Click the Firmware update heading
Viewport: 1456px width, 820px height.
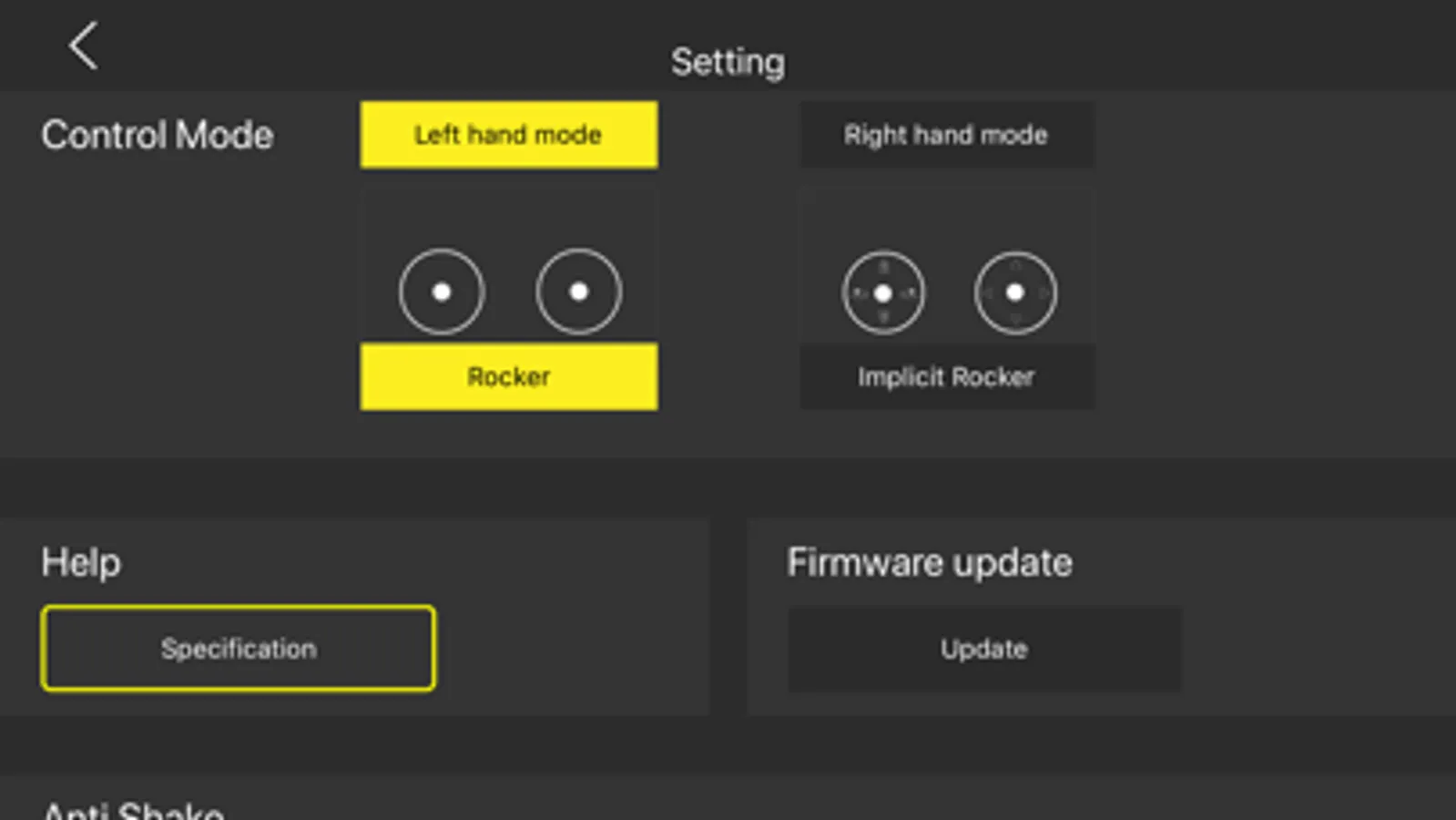[x=930, y=562]
